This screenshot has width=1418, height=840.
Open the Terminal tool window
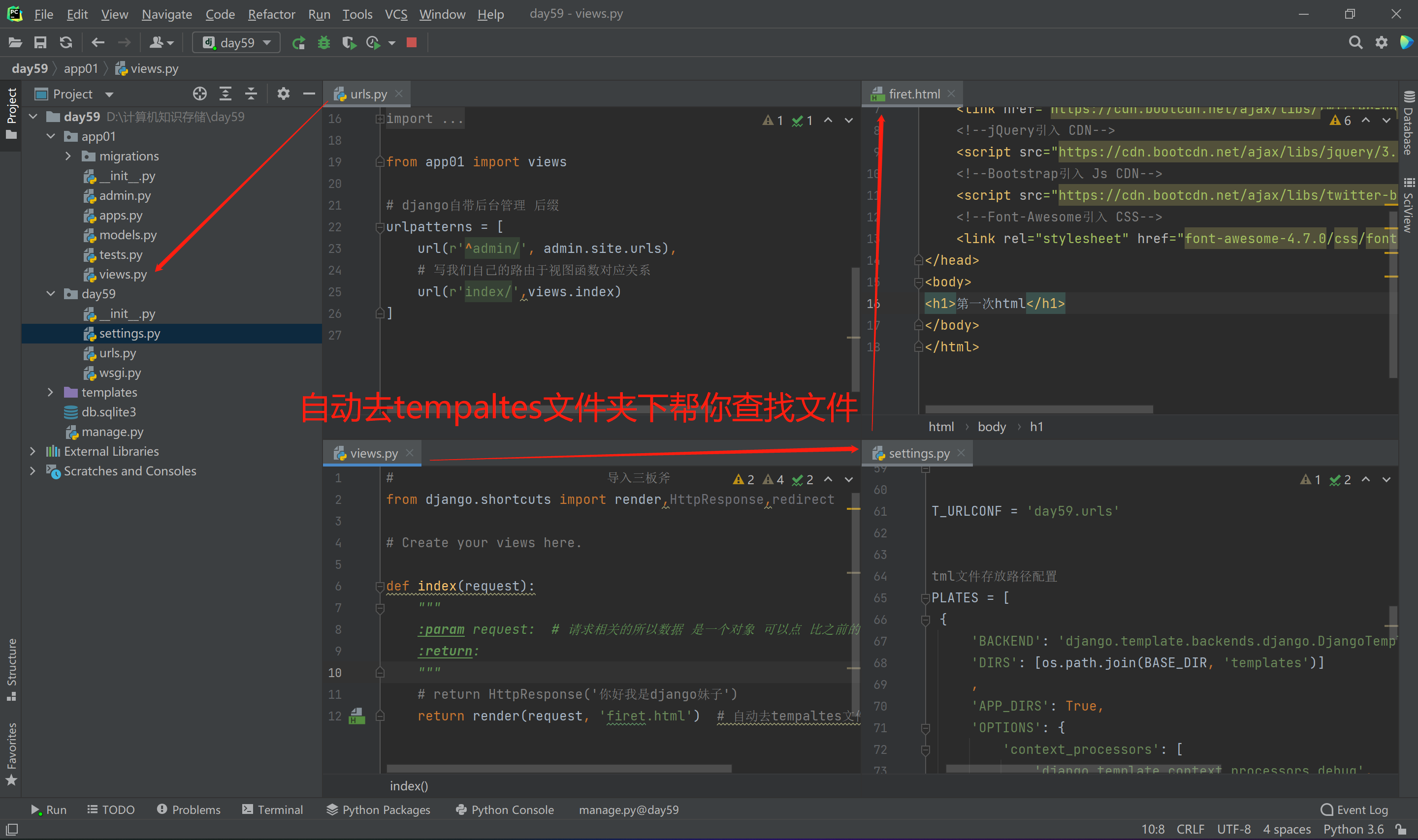click(x=272, y=809)
